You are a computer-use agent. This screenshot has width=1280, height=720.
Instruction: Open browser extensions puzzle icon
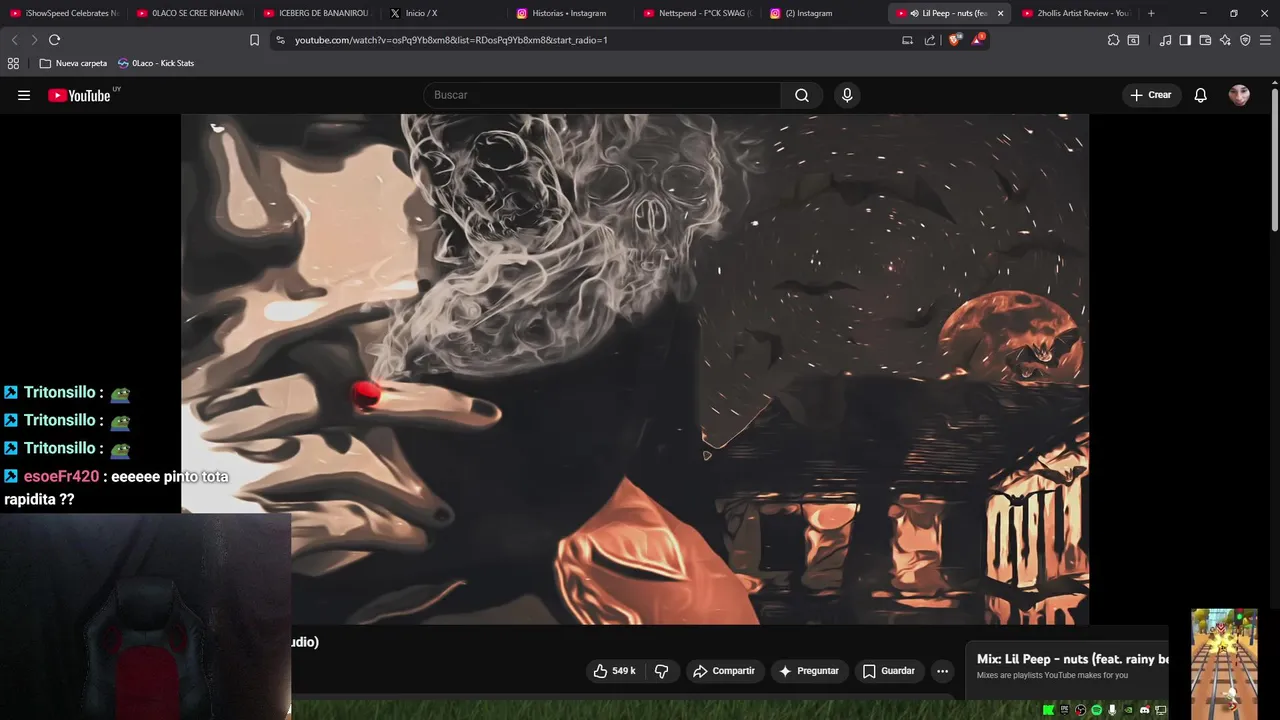1113,40
